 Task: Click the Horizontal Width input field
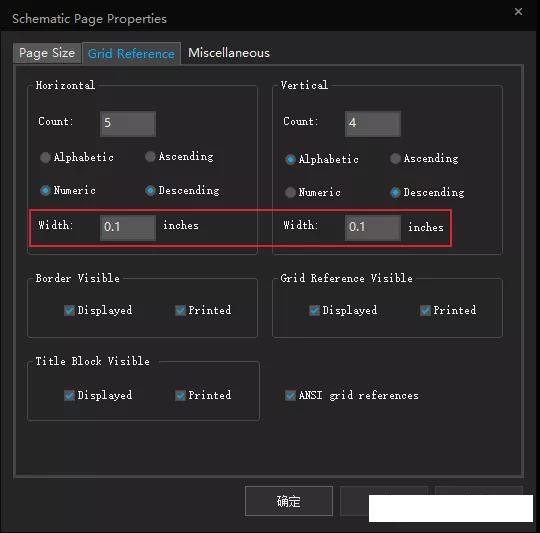point(128,228)
